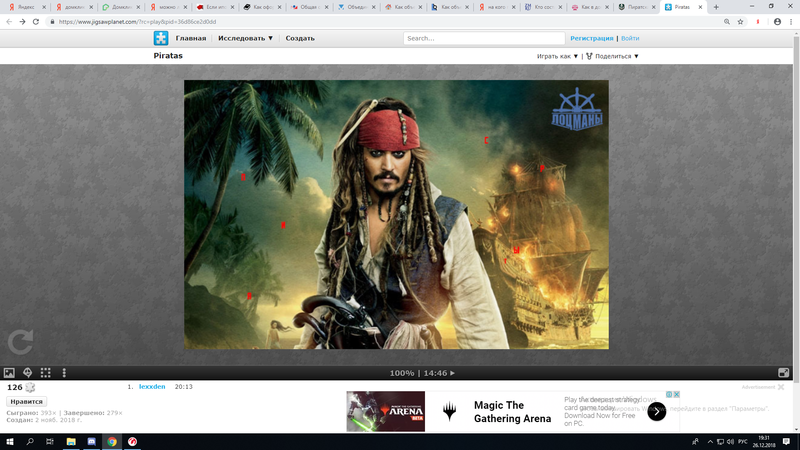This screenshot has width=800, height=450.
Task: Click the Нравится like button
Action: pyautogui.click(x=27, y=402)
